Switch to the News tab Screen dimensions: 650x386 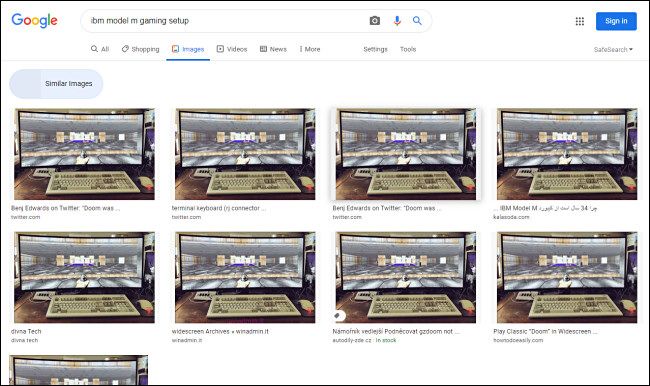(x=273, y=49)
